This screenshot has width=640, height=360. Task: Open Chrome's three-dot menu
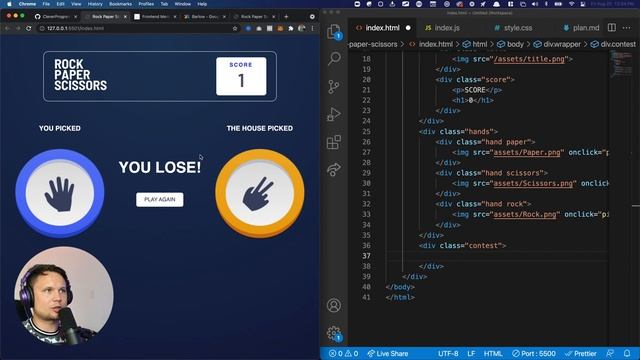coord(313,28)
